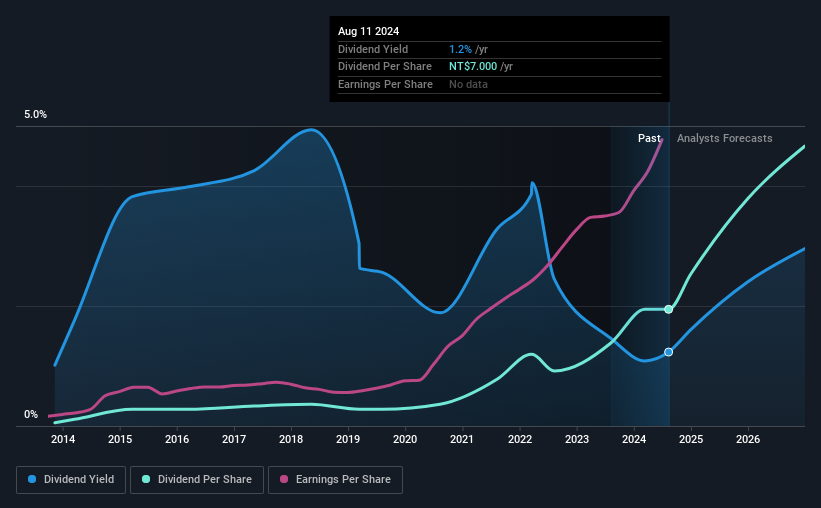Click the teal dividend per share data point marker

click(669, 310)
